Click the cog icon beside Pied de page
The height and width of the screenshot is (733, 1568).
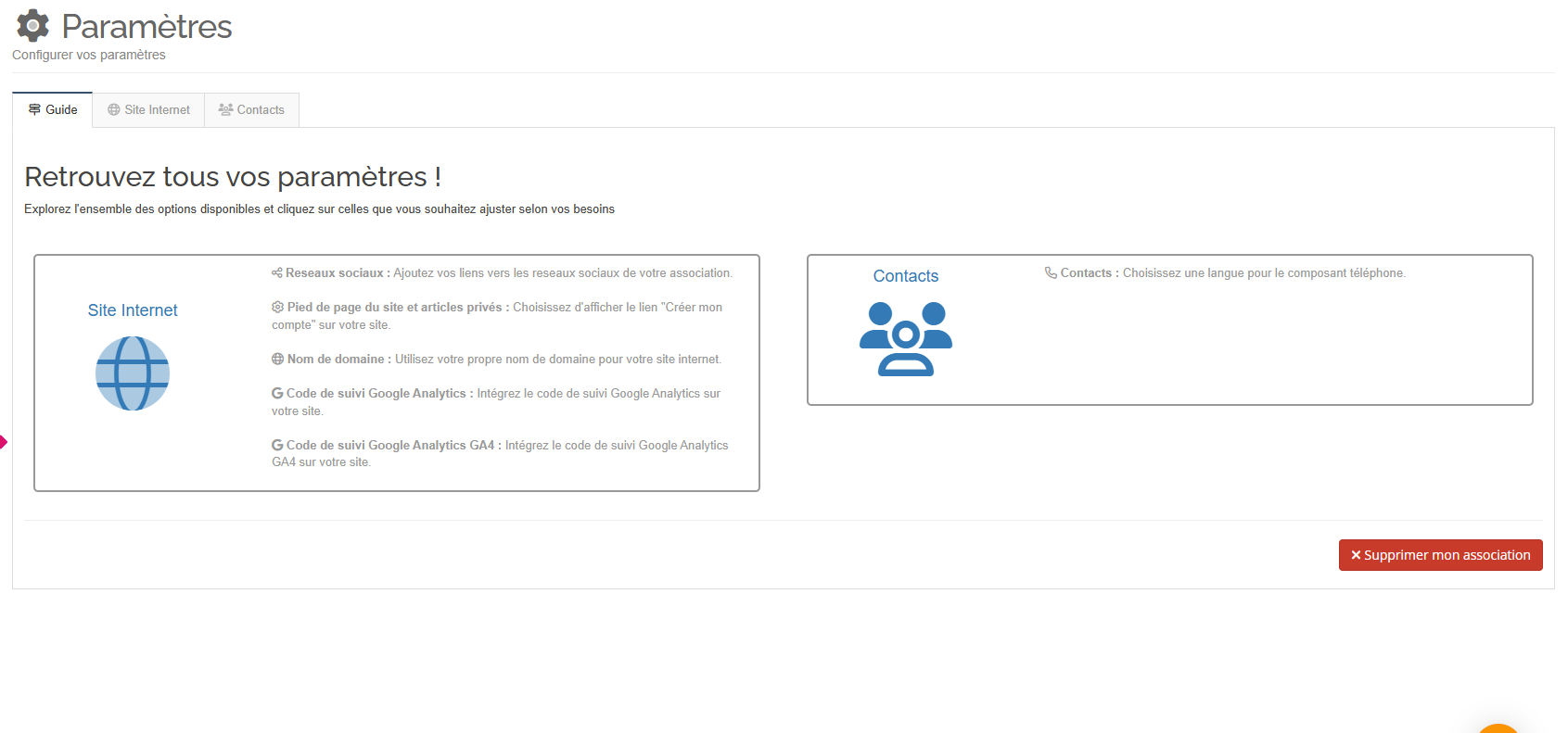[x=277, y=307]
